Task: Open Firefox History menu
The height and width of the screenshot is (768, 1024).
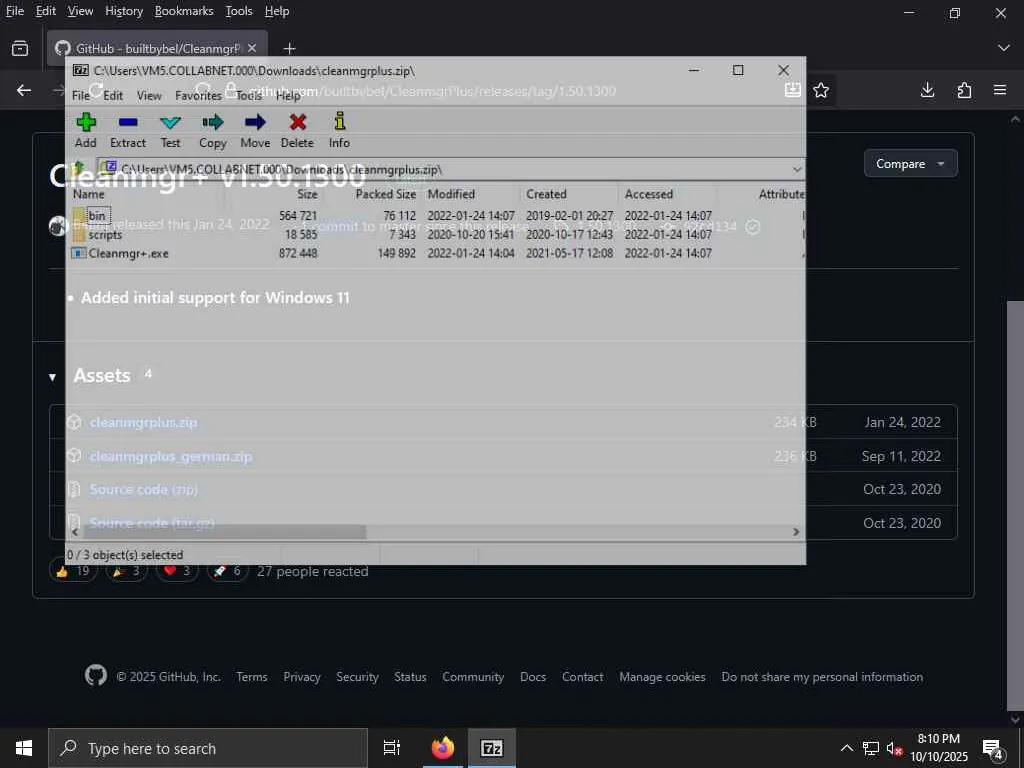Action: pos(123,11)
